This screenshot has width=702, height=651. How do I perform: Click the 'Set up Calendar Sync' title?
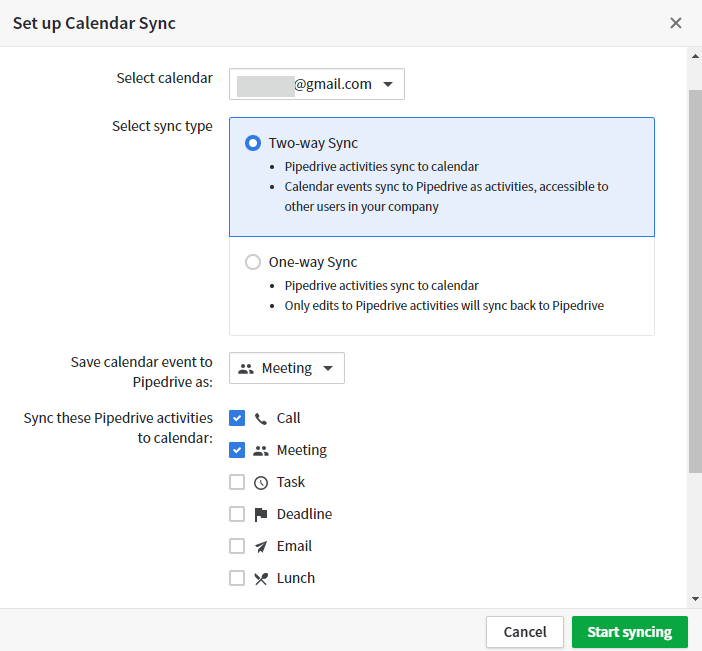click(x=94, y=23)
